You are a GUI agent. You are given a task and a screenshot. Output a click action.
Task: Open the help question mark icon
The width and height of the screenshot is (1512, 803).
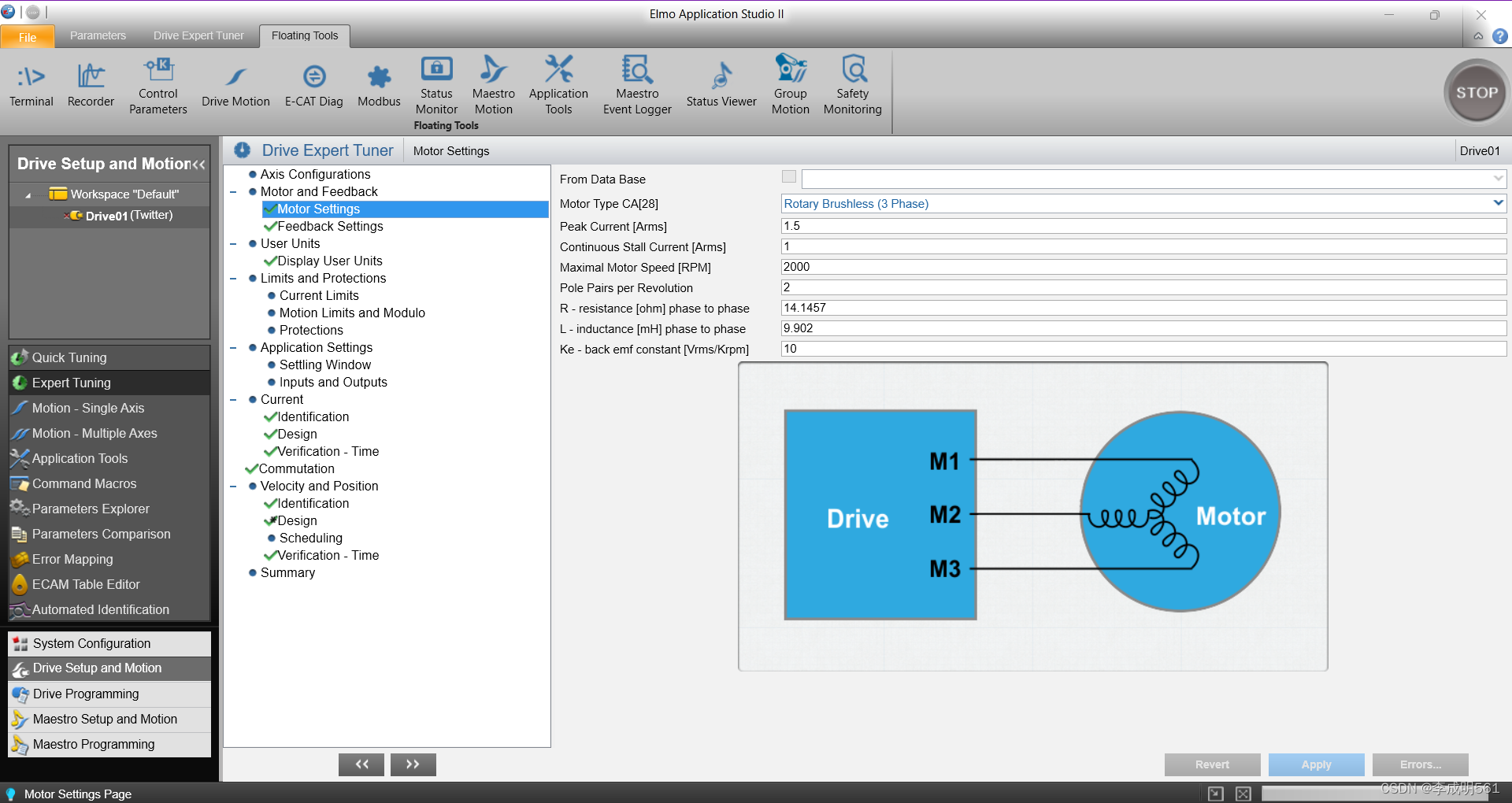[x=1500, y=36]
